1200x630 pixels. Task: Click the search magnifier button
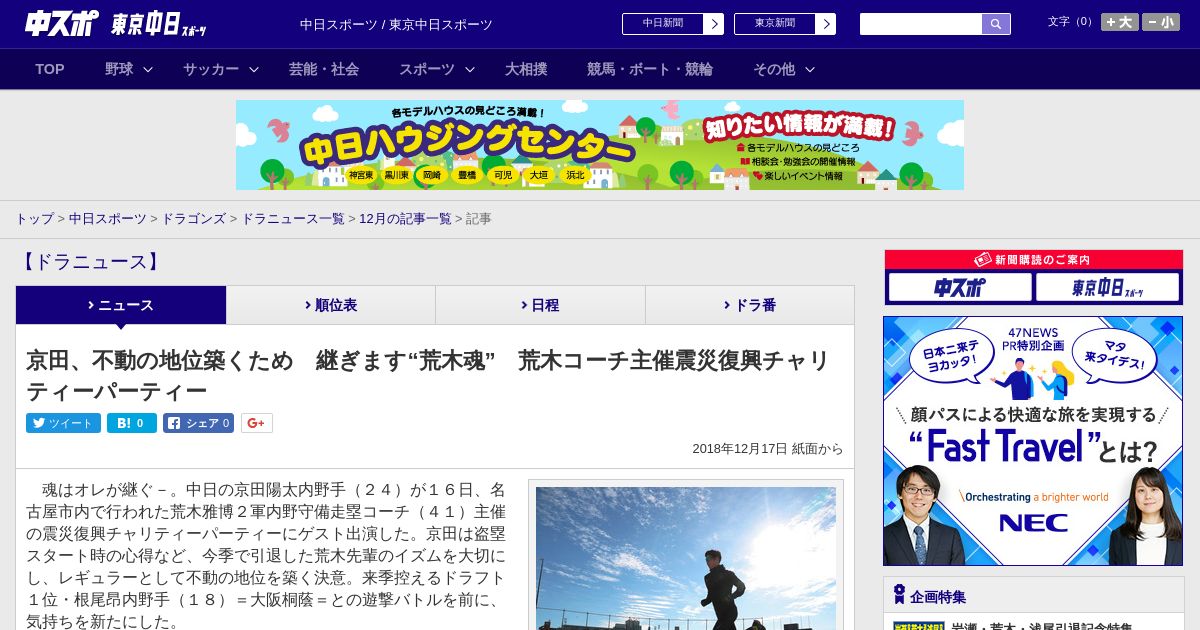[996, 24]
